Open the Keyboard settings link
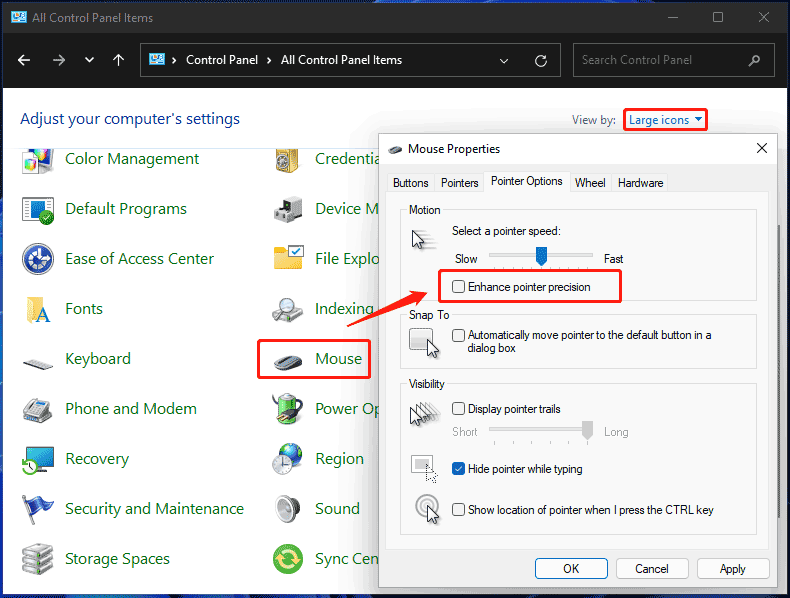This screenshot has height=598, width=790. [x=98, y=359]
